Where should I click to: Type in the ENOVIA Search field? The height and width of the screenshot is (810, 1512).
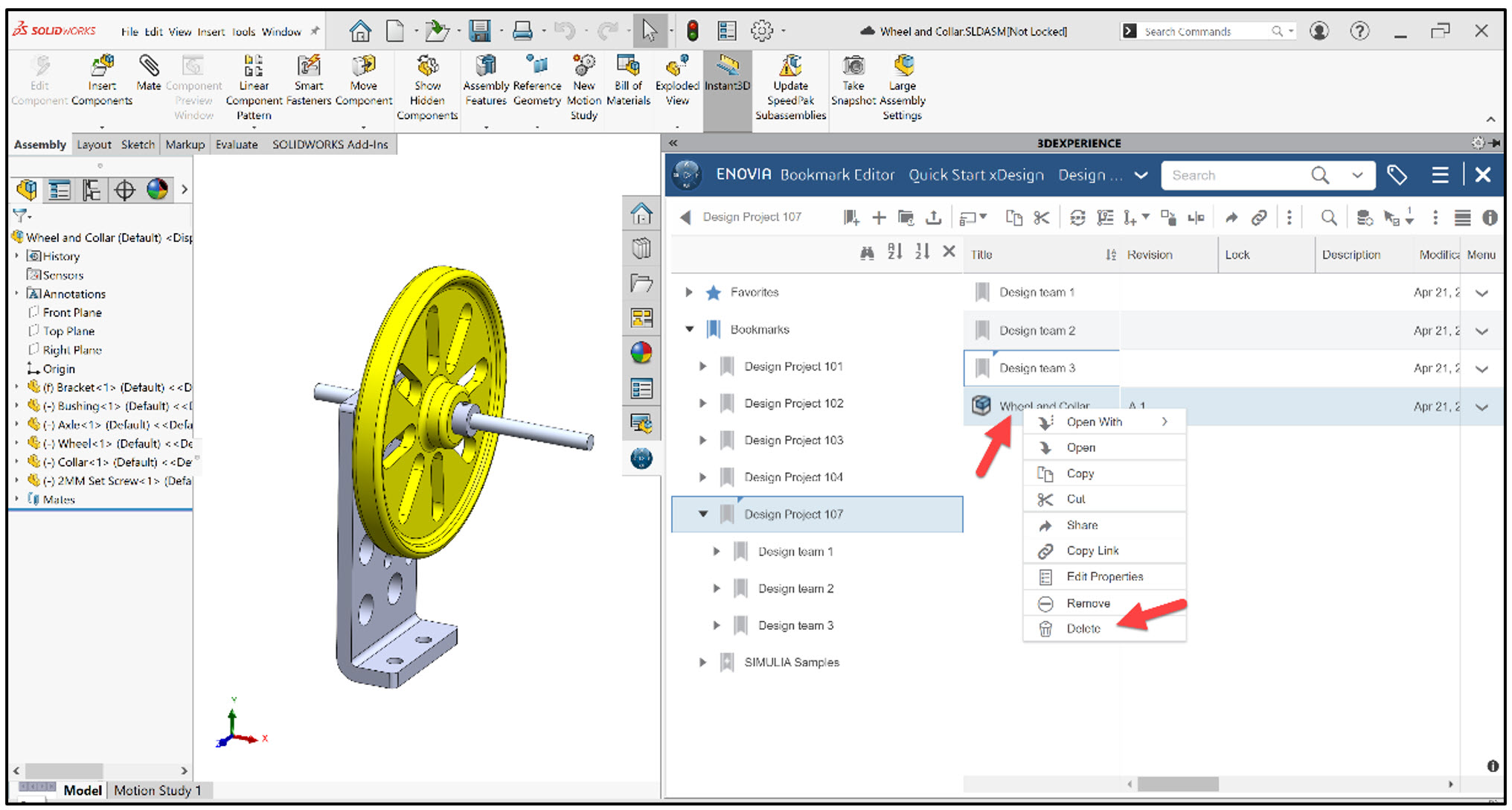click(1235, 175)
